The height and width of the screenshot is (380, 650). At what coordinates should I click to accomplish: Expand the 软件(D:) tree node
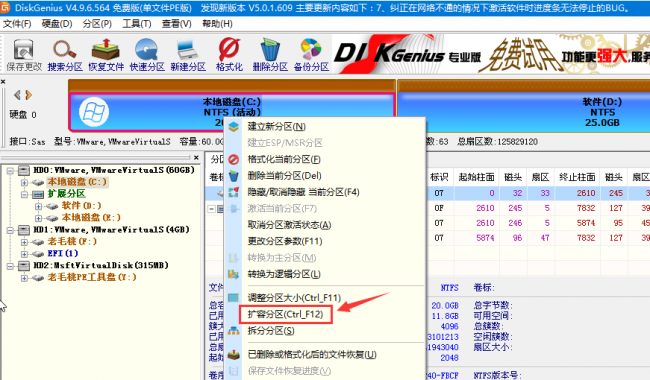point(39,206)
